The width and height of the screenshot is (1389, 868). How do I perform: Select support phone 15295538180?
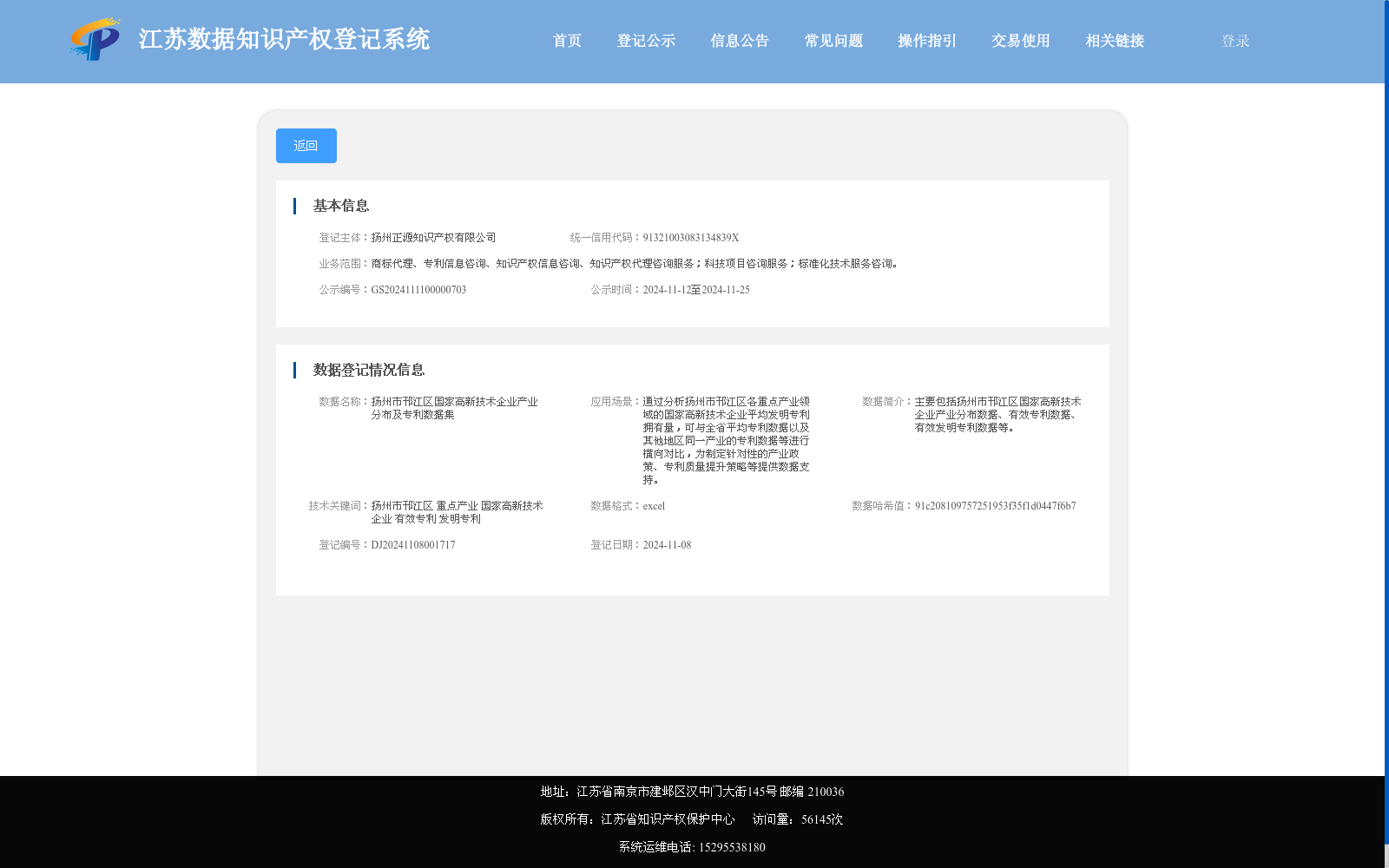click(x=732, y=847)
